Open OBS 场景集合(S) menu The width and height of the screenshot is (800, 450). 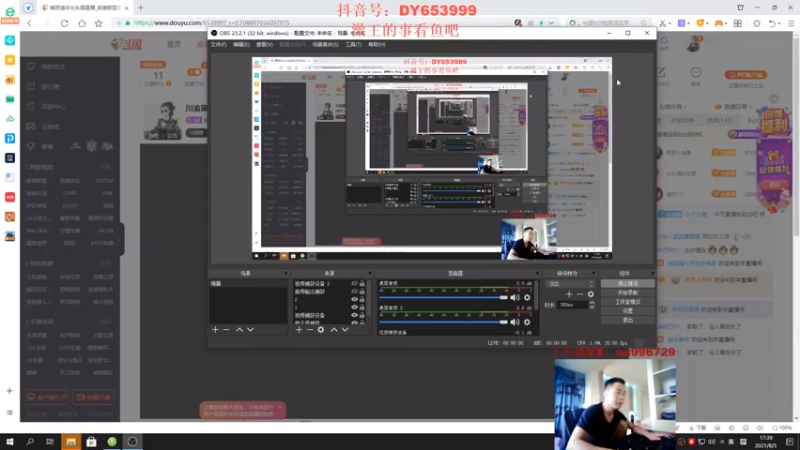click(326, 45)
